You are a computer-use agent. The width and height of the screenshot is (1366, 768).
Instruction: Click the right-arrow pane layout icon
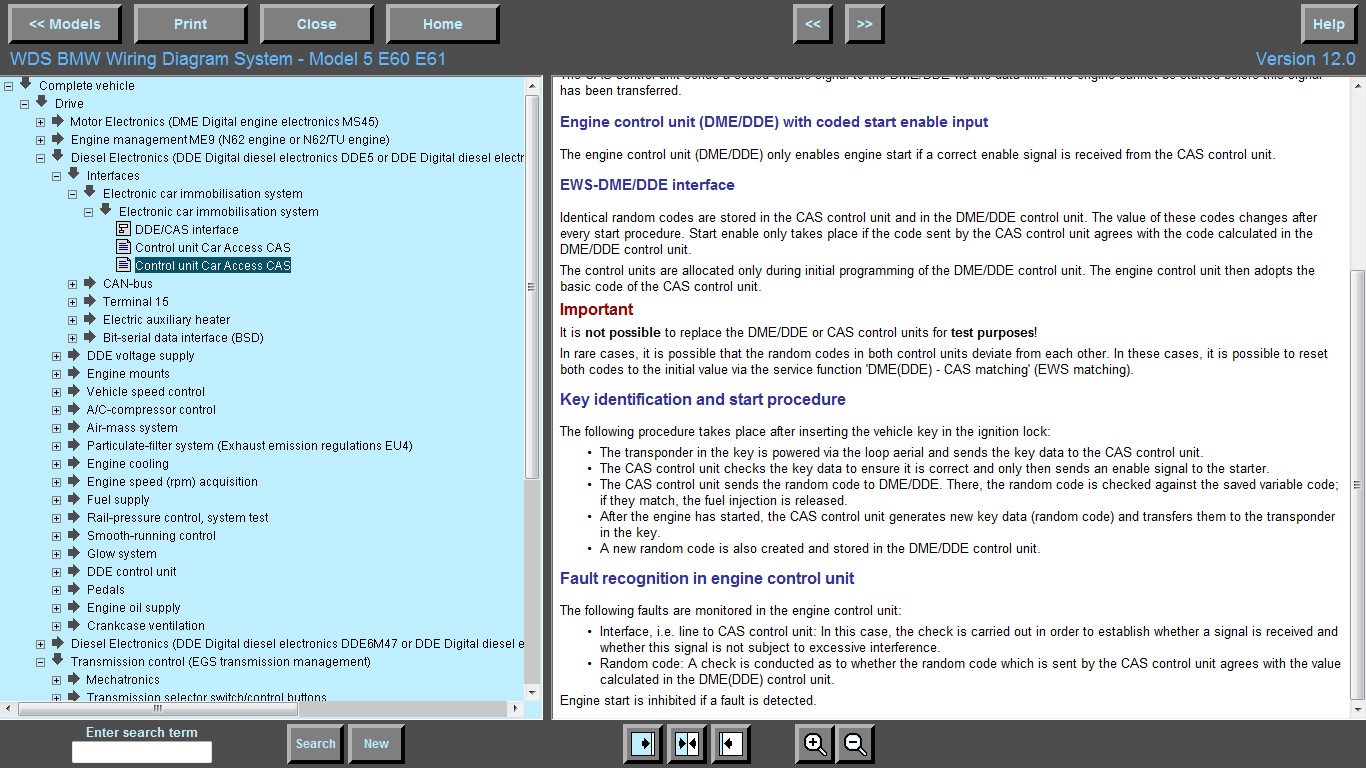click(642, 744)
